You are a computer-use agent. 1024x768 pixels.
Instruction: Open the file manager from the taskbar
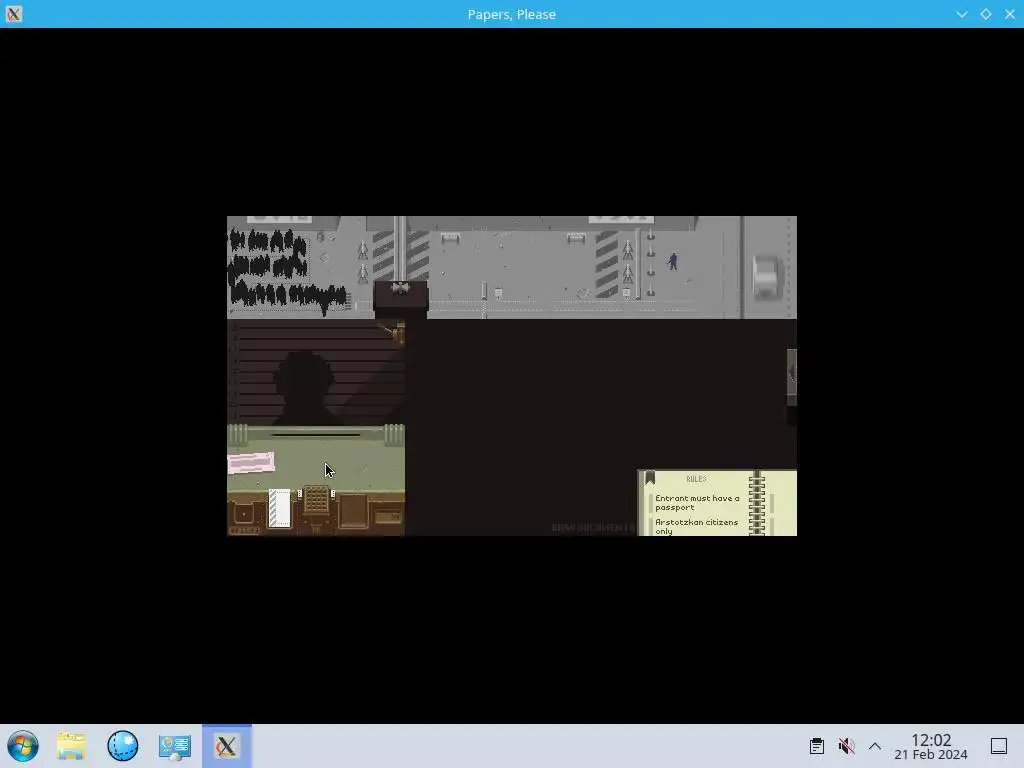pyautogui.click(x=71, y=746)
